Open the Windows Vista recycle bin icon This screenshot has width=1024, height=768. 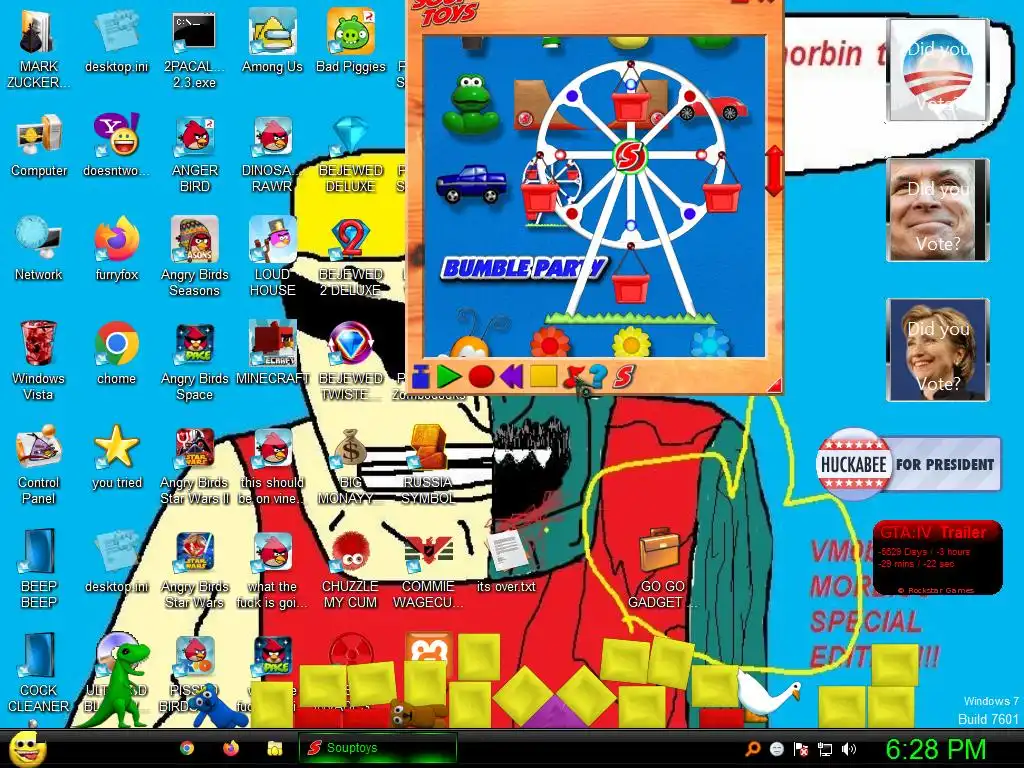coord(39,360)
